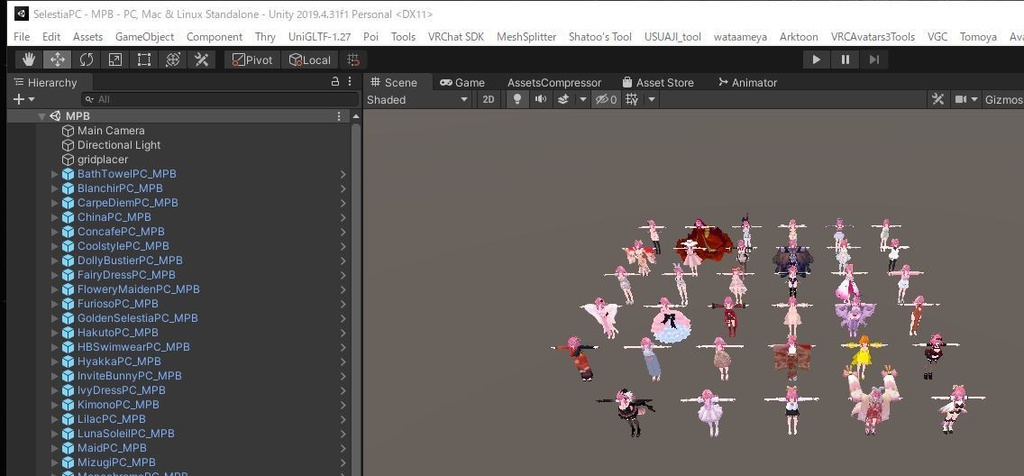The width and height of the screenshot is (1024, 476).
Task: Click the MaidPC_MPB prefab cube icon
Action: [68, 448]
